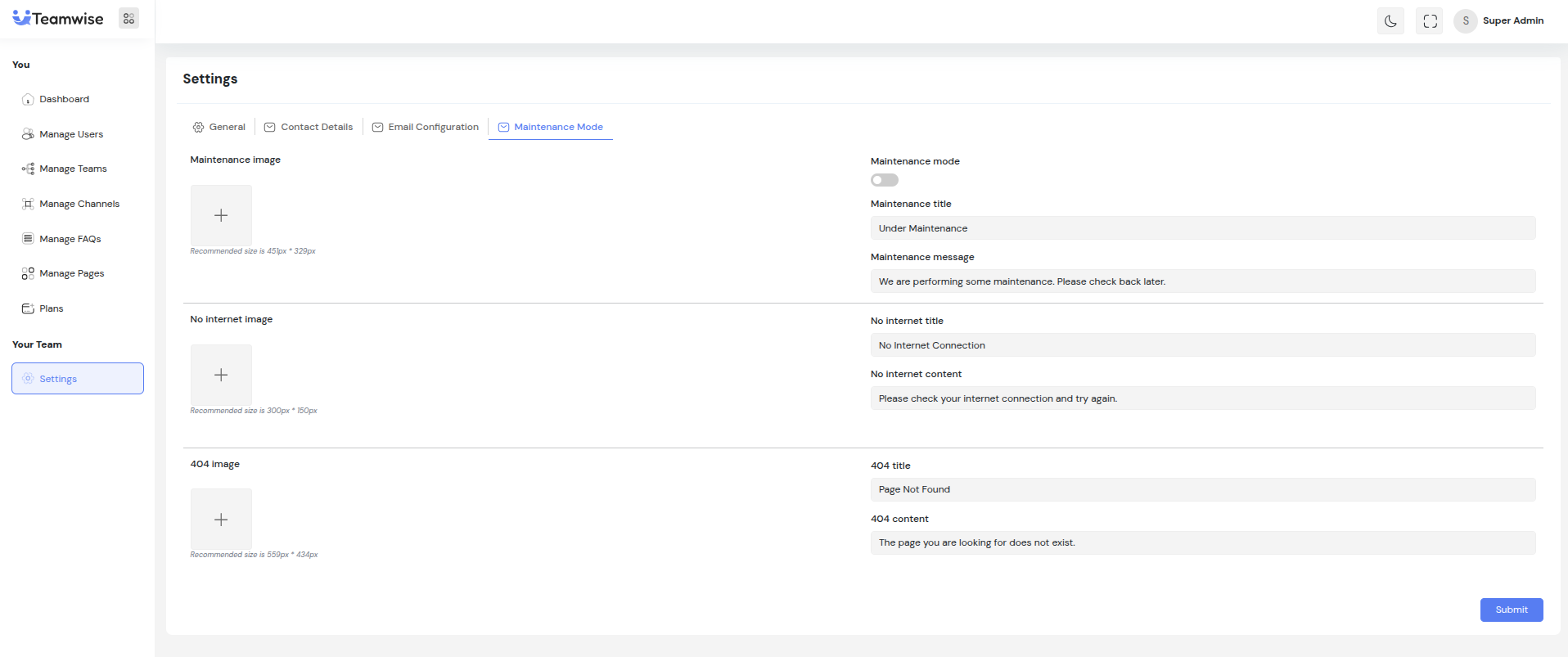Switch to Contact Details tab
Screen dimensions: 1568x657
(x=309, y=127)
